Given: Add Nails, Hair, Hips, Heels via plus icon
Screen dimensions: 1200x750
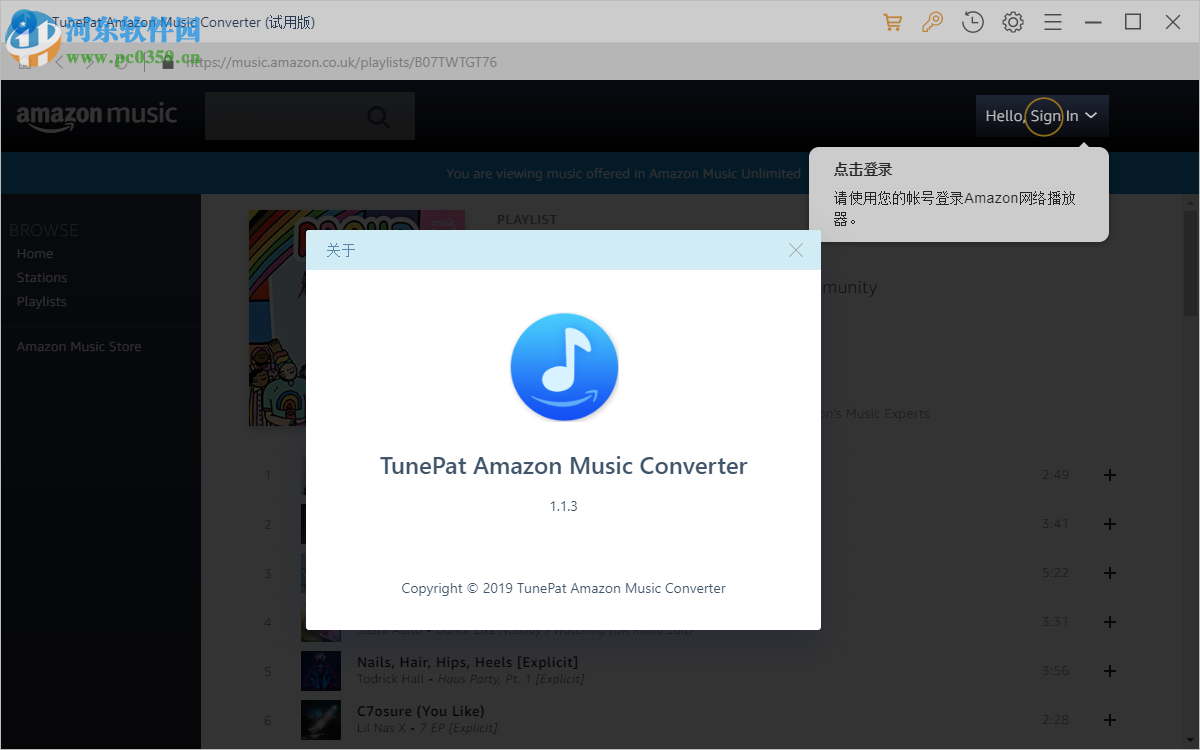Looking at the screenshot, I should click(1109, 671).
